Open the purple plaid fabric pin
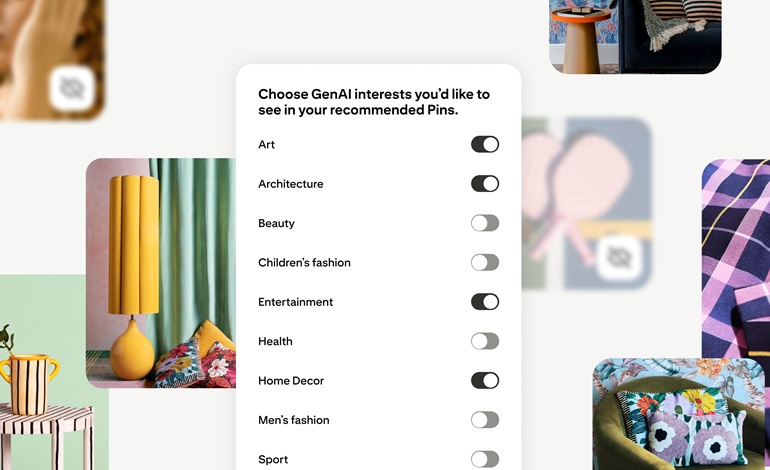770x470 pixels. [x=736, y=258]
